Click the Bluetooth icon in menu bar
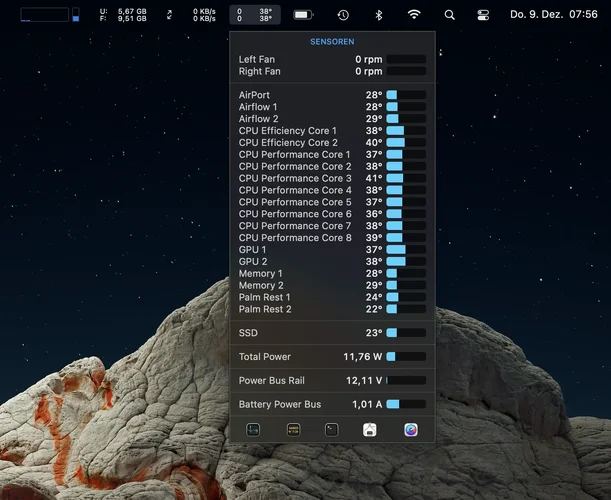The image size is (611, 500). 378,15
